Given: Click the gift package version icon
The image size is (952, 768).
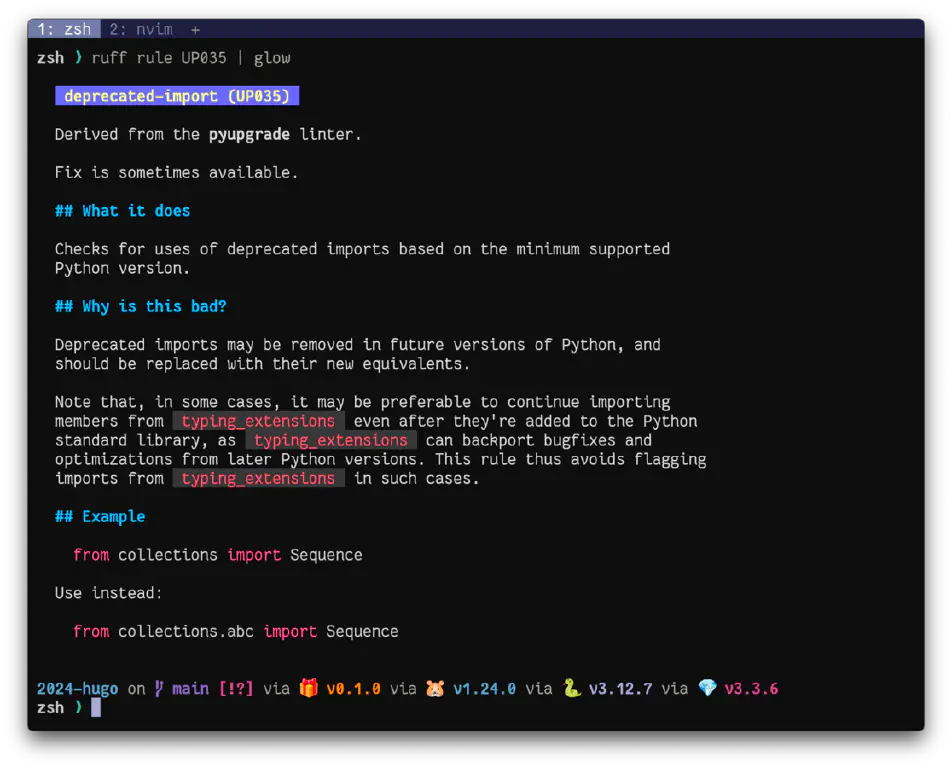Looking at the screenshot, I should (309, 688).
